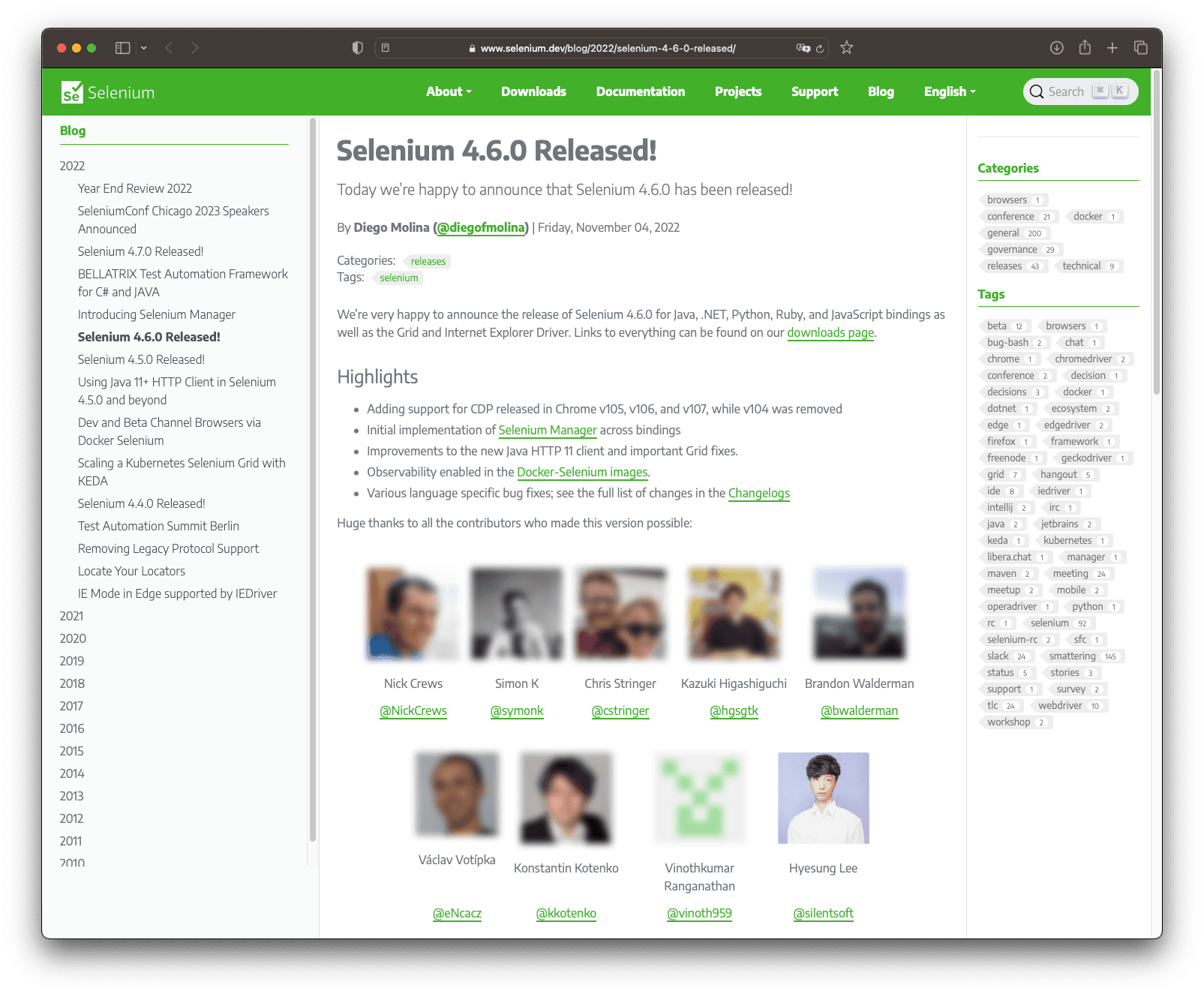Open Removing Legacy Protocol Support post
The width and height of the screenshot is (1204, 994).
(x=168, y=548)
